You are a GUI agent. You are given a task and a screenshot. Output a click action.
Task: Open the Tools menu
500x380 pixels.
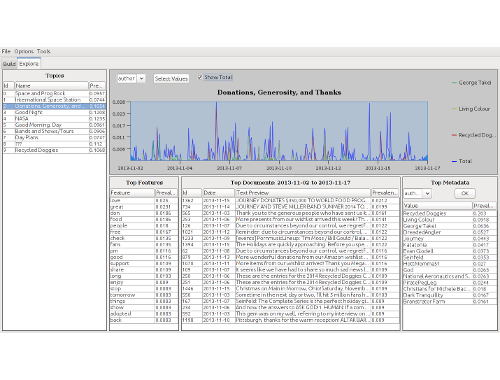[43, 51]
